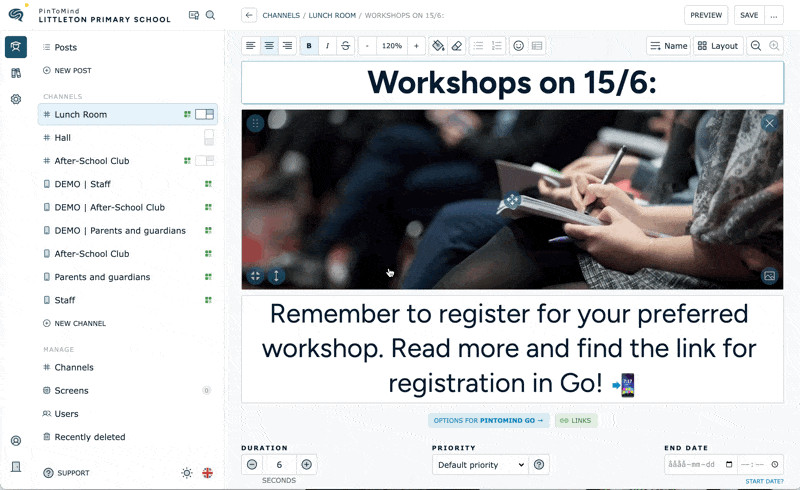Viewport: 800px width, 490px height.
Task: Center align the text
Action: (x=269, y=46)
